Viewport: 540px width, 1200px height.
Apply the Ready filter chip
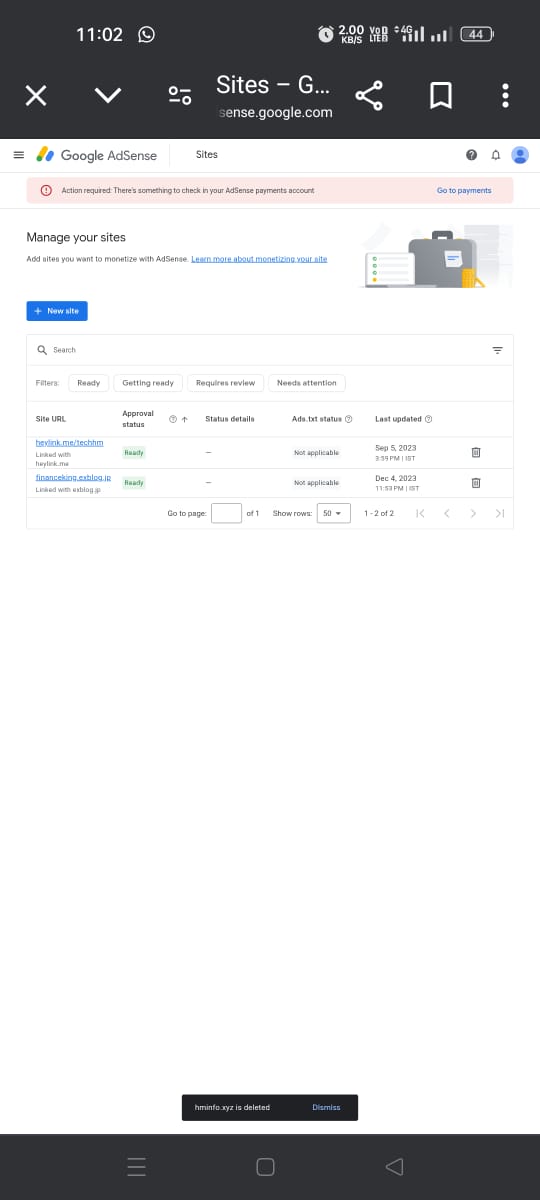pyautogui.click(x=89, y=383)
